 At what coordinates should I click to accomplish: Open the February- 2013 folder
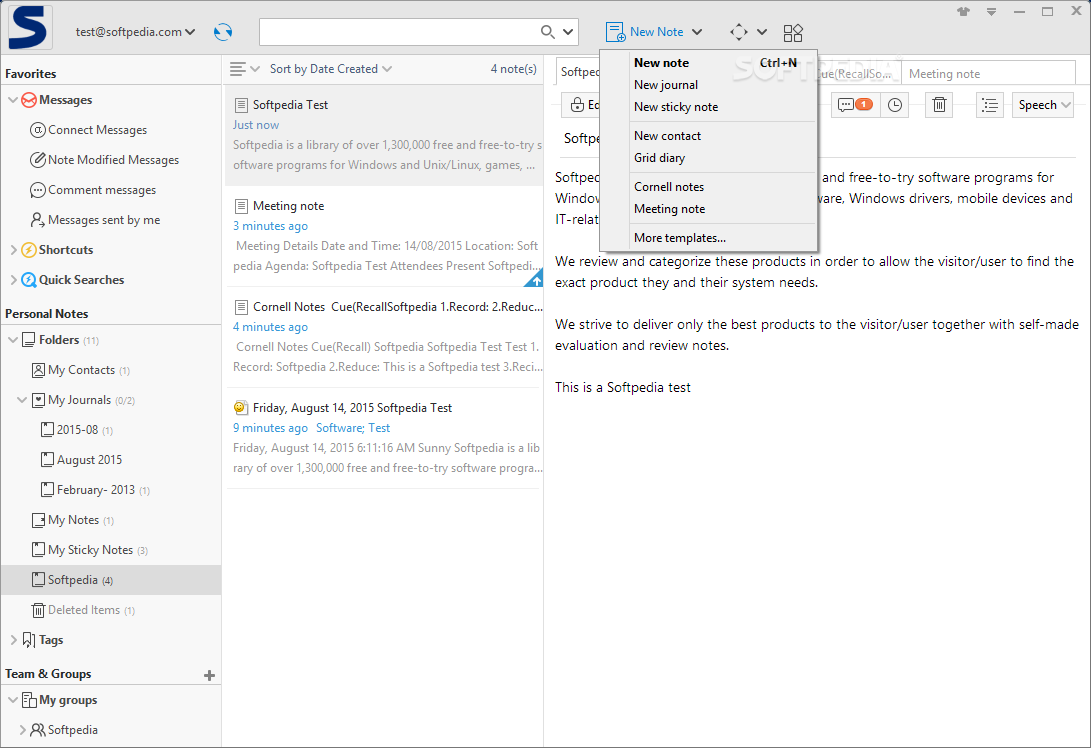click(96, 490)
